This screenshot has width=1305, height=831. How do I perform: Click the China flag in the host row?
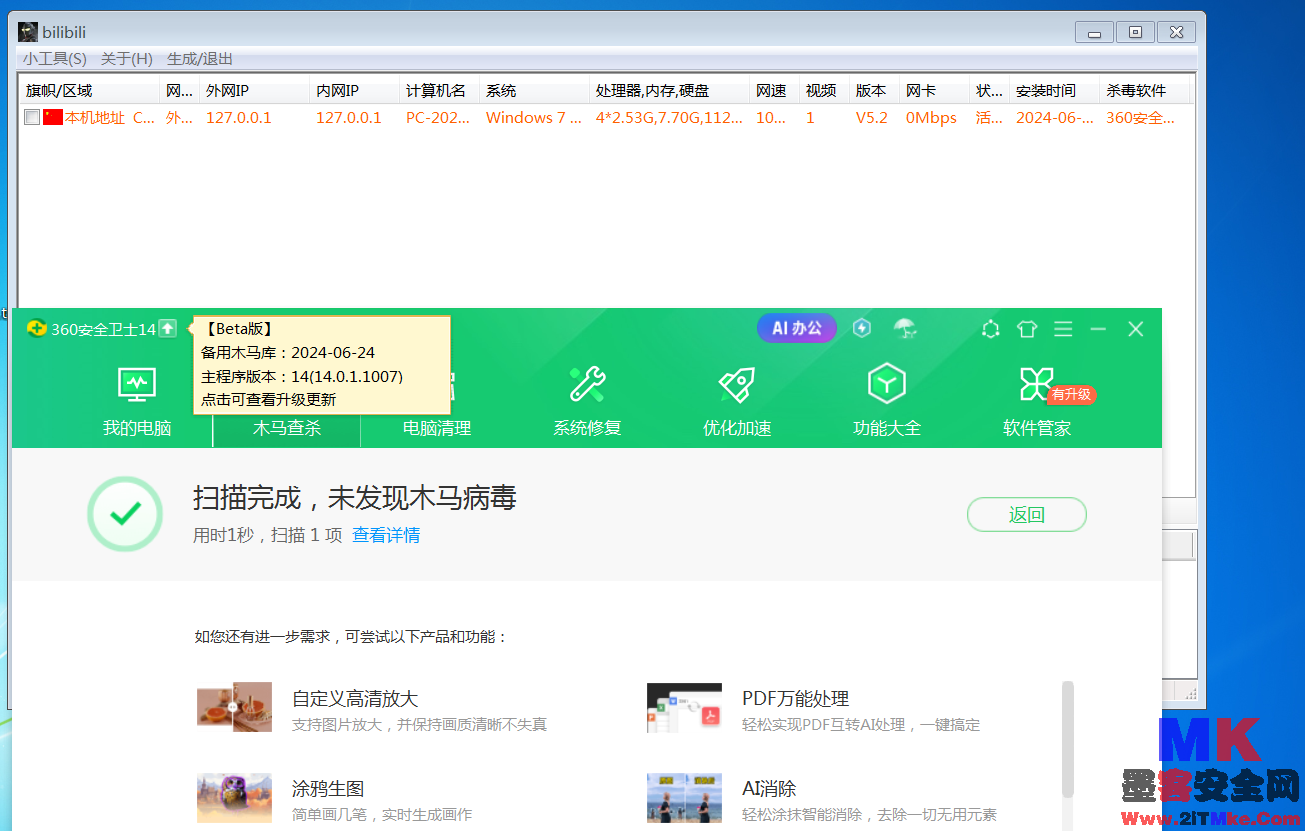[53, 118]
